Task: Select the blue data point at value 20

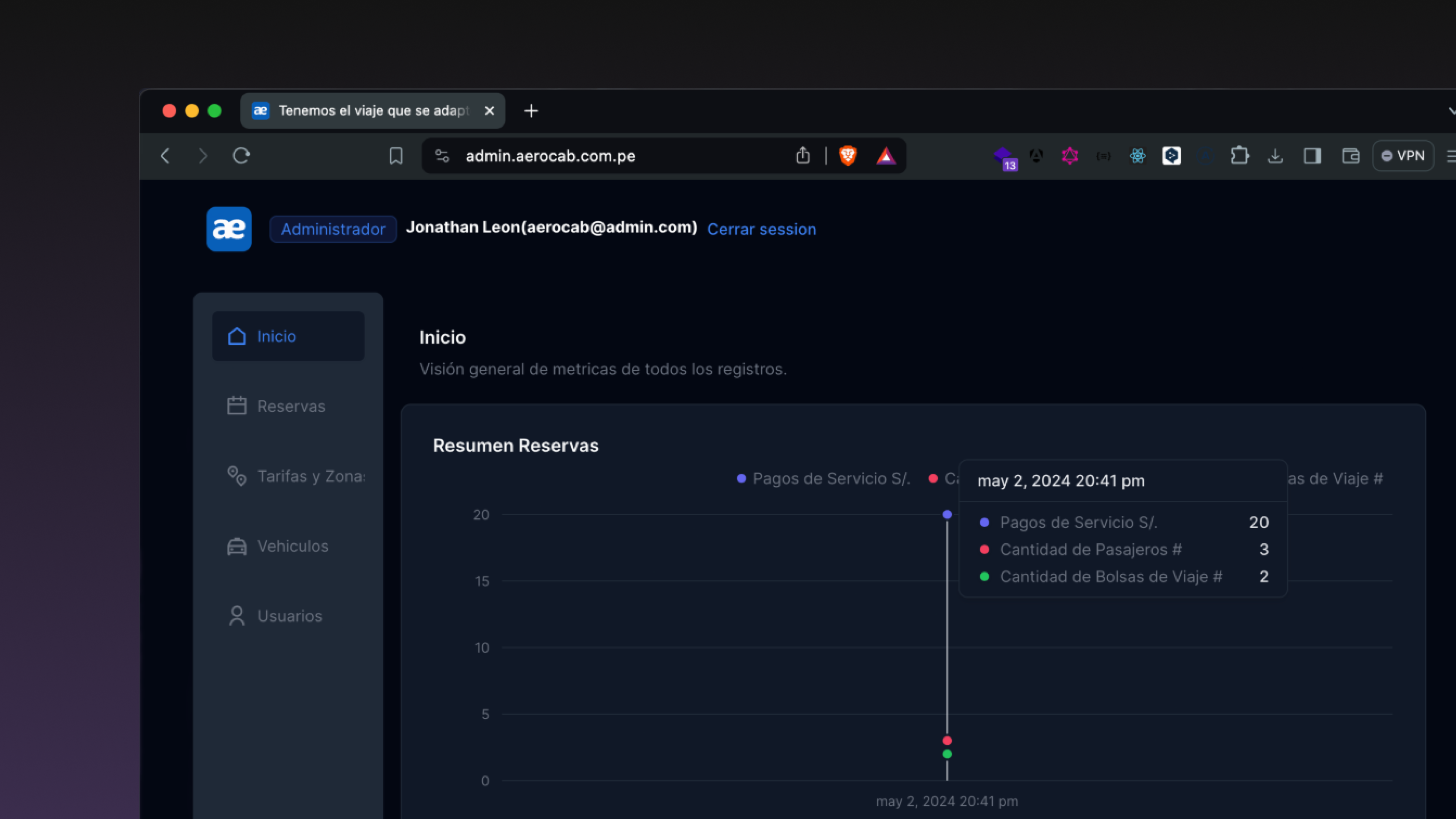Action: 947,514
